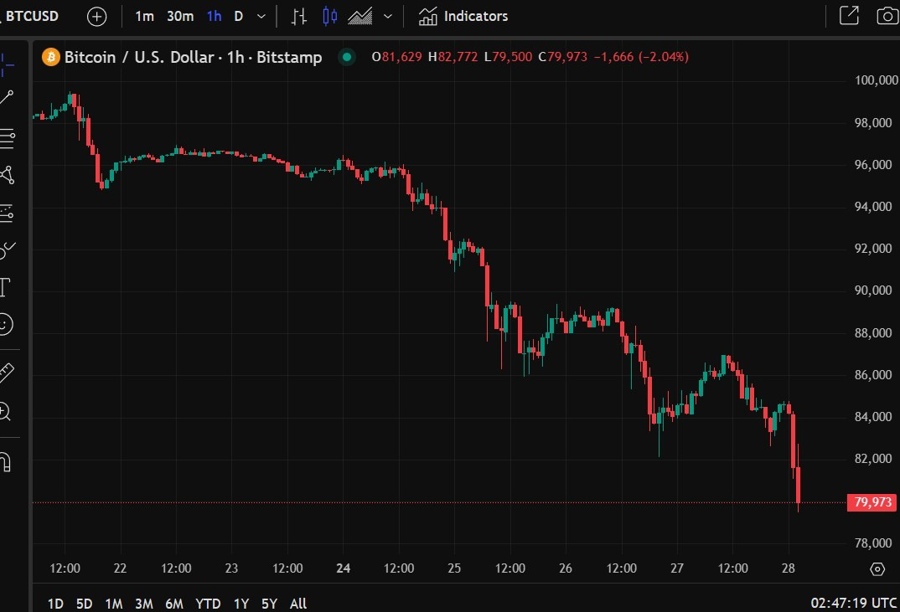
Task: Switch to candlestick chart style
Action: point(330,16)
